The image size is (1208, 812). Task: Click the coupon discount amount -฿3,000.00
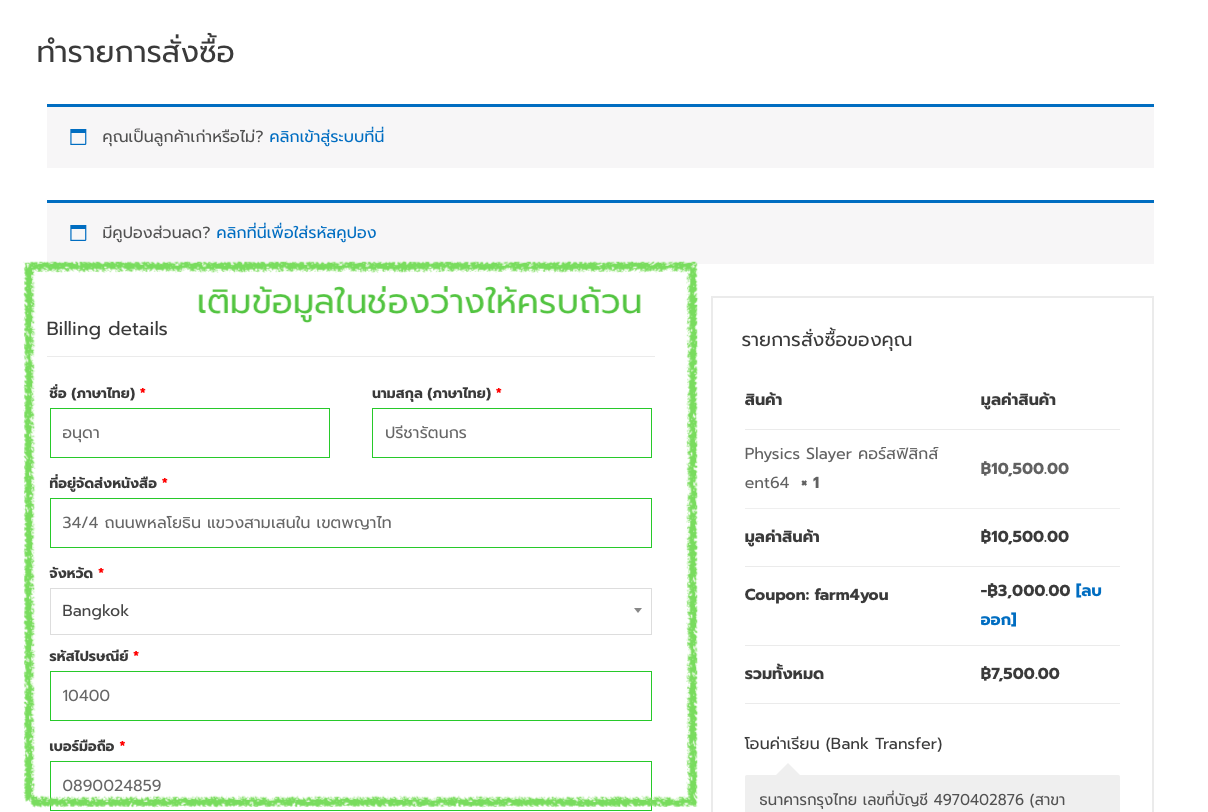point(1025,591)
